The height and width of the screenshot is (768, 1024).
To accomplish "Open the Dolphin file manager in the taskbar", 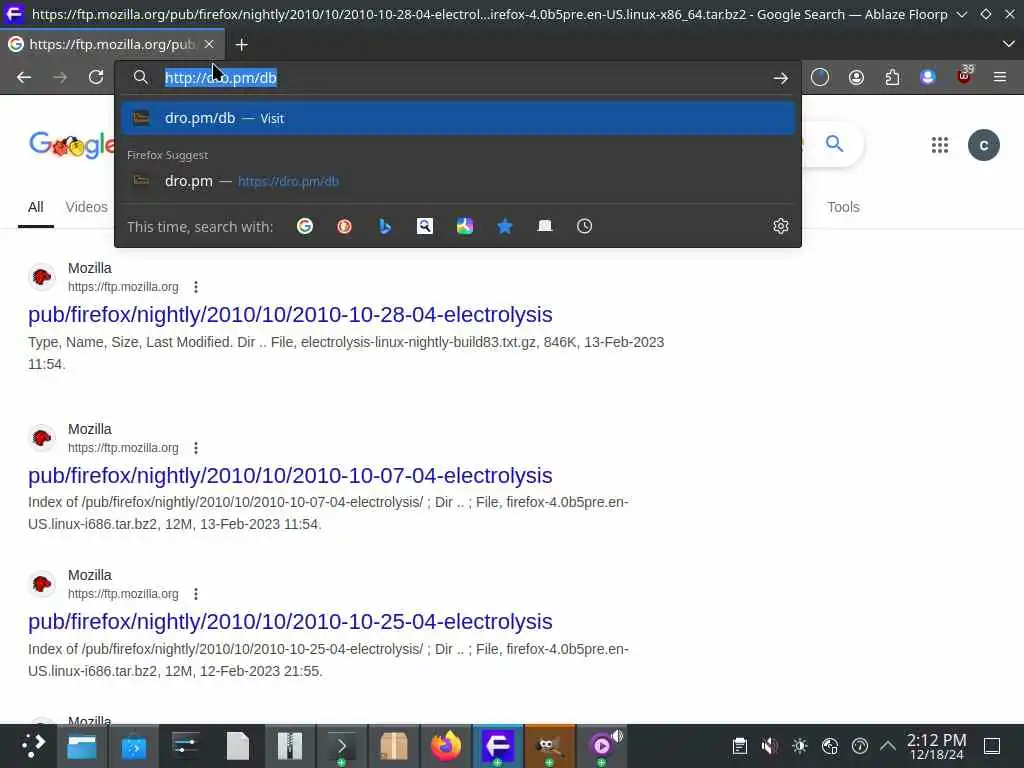I will (82, 746).
